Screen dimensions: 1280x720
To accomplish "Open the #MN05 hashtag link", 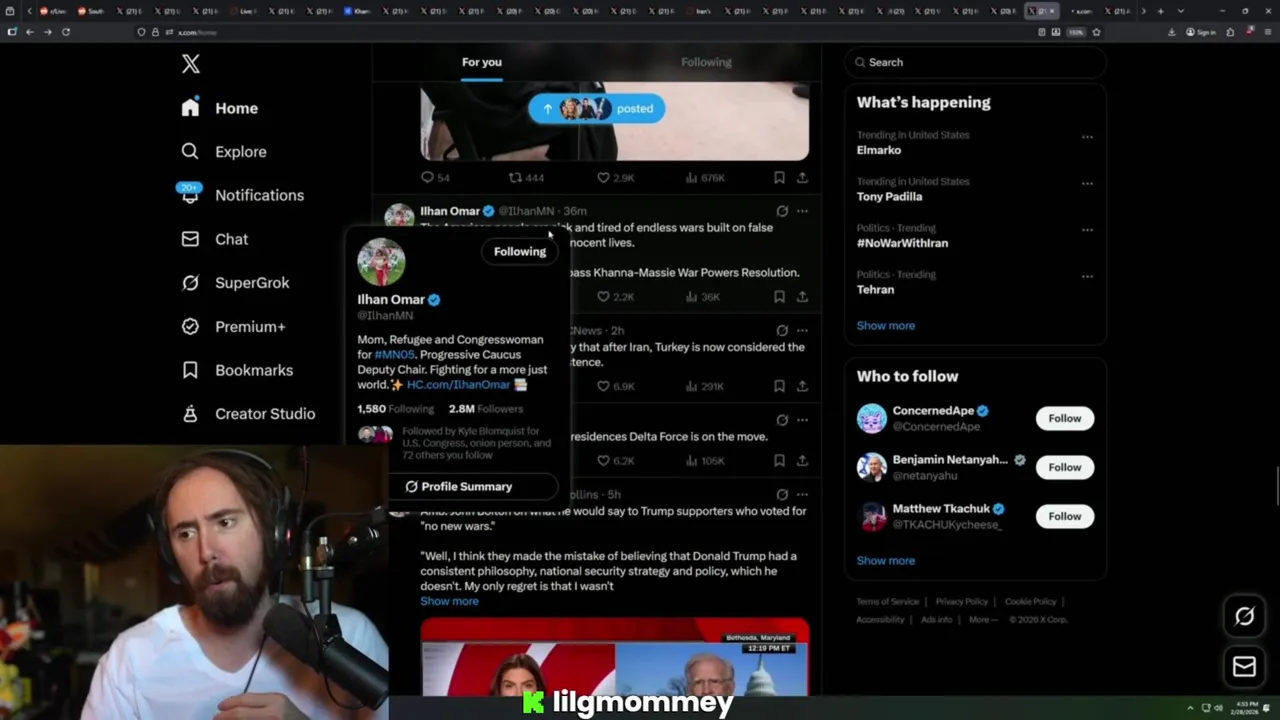I will point(394,355).
